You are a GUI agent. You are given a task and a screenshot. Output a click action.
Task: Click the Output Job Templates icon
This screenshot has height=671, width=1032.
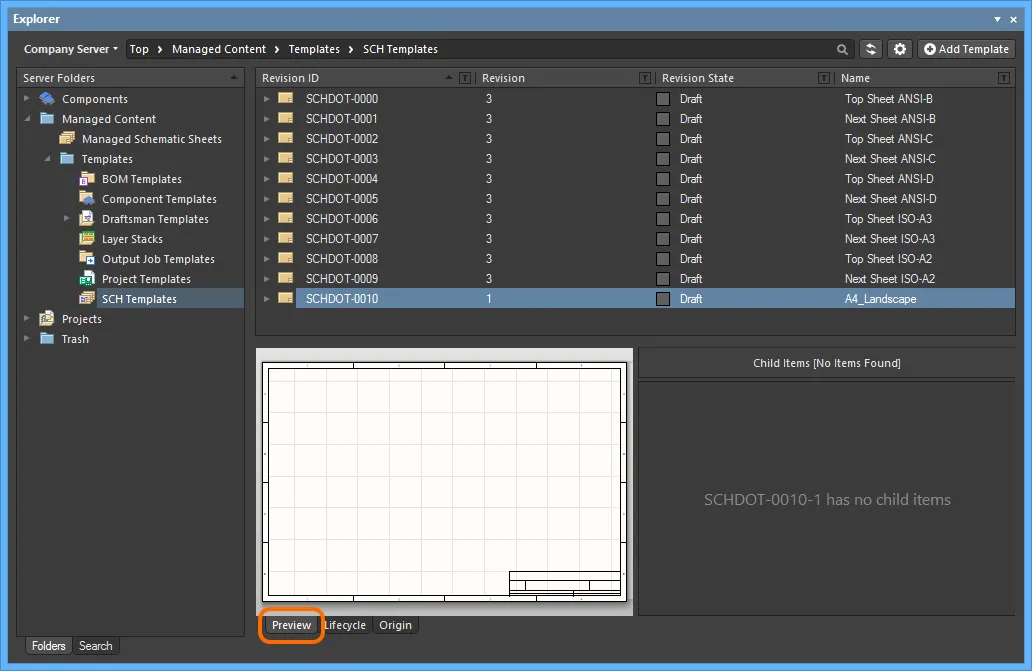[x=87, y=259]
